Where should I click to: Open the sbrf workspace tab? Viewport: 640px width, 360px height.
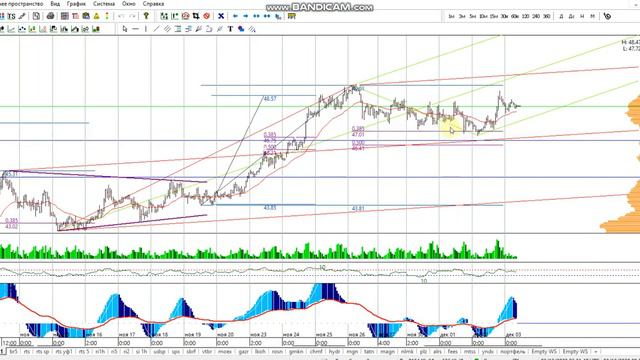click(x=191, y=351)
